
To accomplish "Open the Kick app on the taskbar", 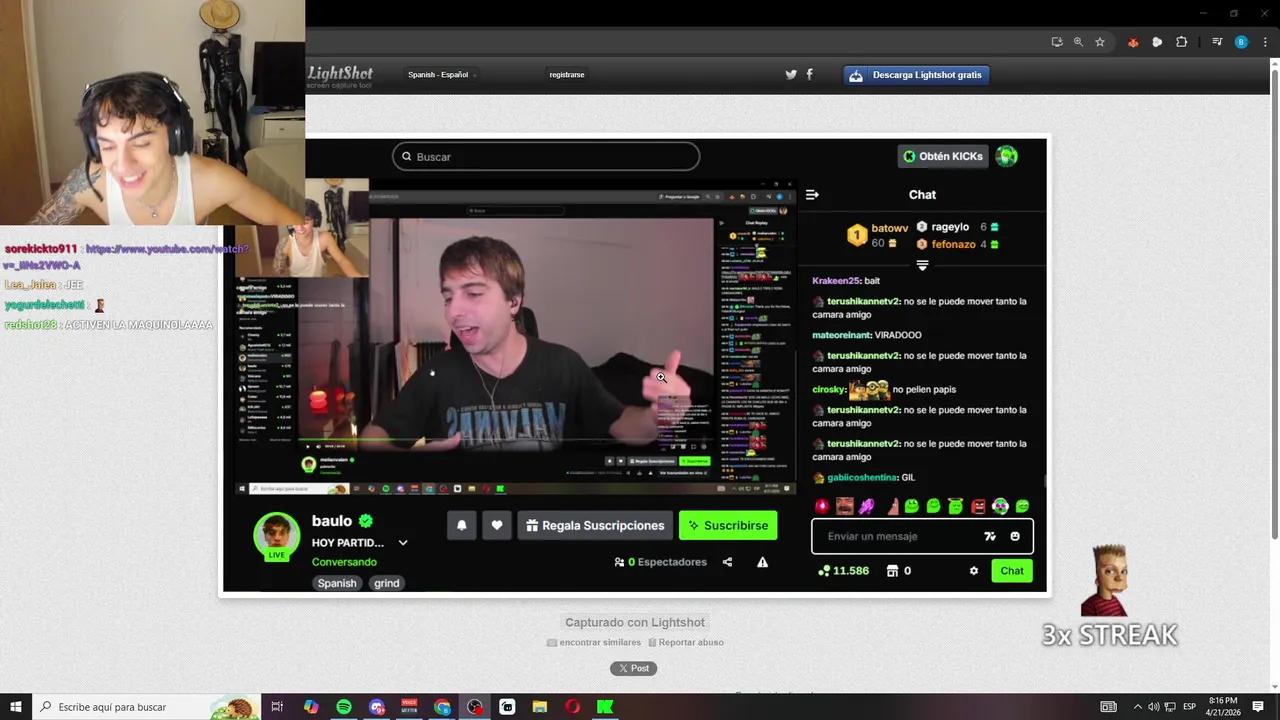I will pyautogui.click(x=605, y=707).
